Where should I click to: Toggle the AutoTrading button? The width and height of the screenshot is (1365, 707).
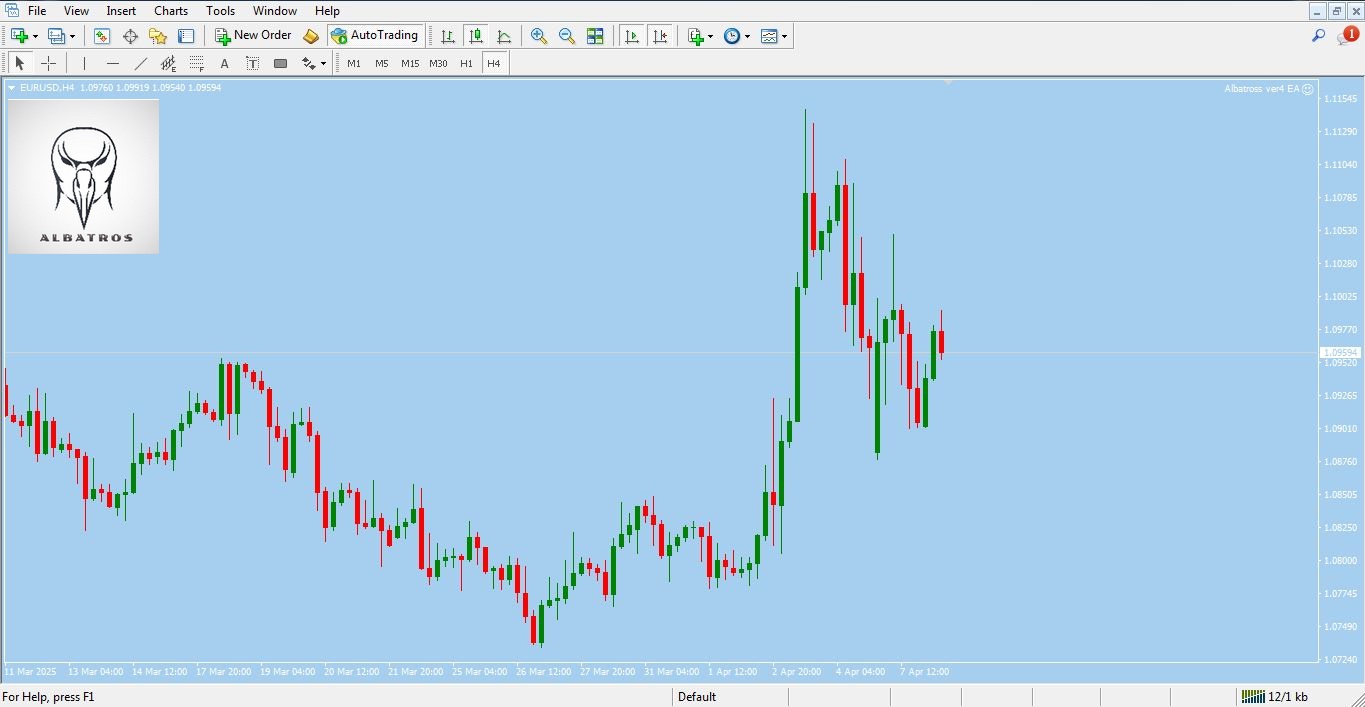[x=375, y=36]
